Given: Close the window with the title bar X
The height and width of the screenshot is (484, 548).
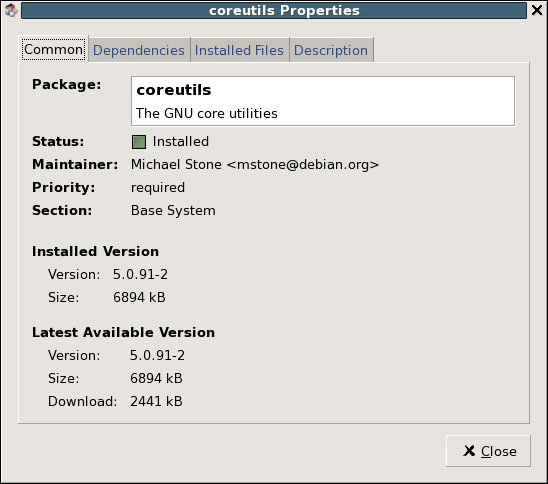Looking at the screenshot, I should click(x=537, y=10).
